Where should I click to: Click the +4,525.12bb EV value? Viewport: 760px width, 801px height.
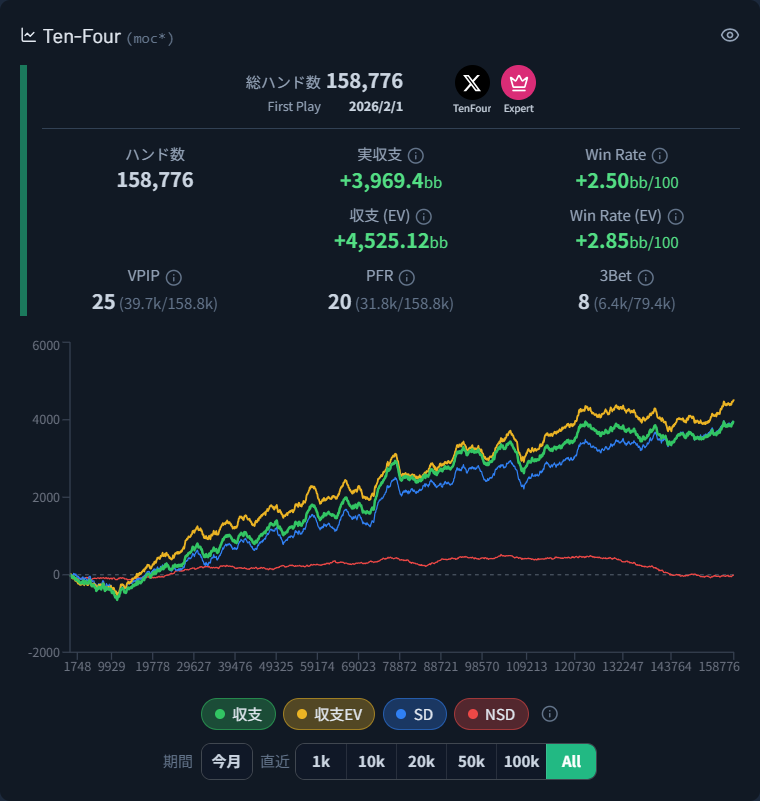point(391,241)
